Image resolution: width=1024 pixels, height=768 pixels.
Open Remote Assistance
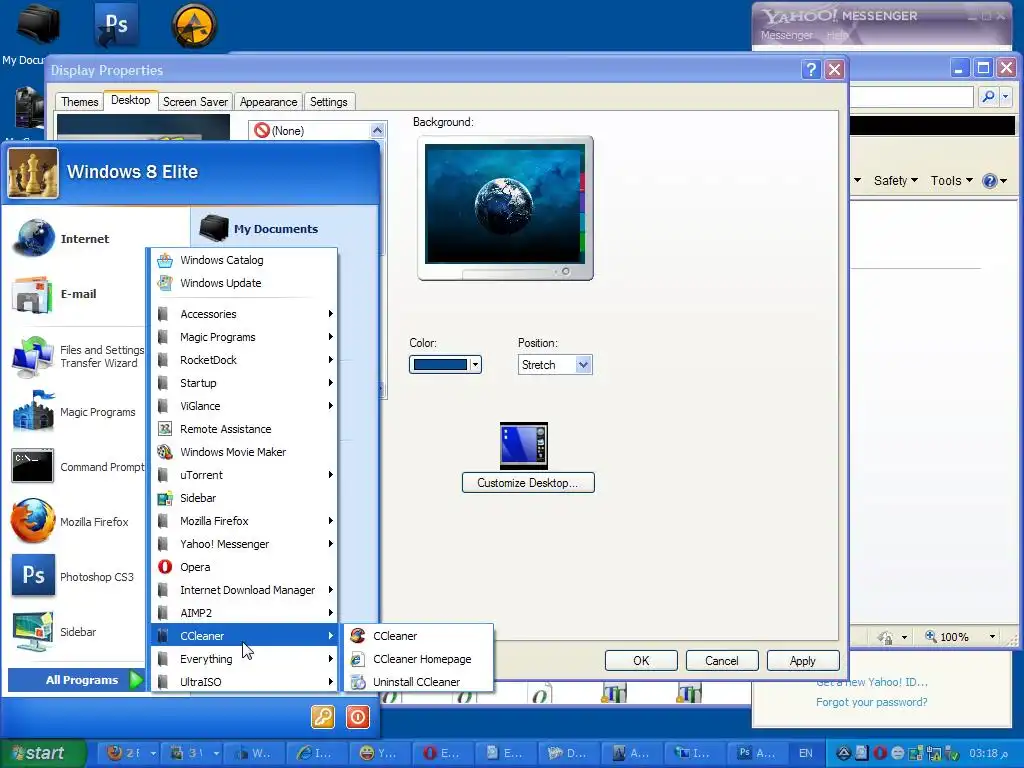tap(244, 429)
